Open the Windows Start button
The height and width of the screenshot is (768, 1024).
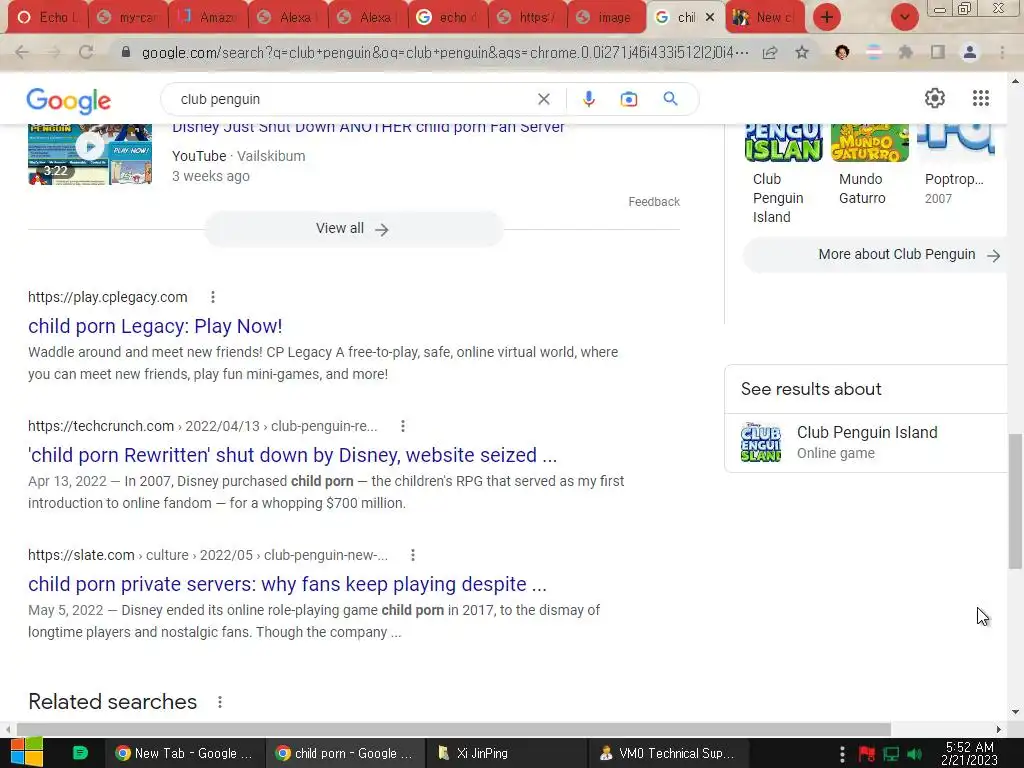pyautogui.click(x=26, y=753)
